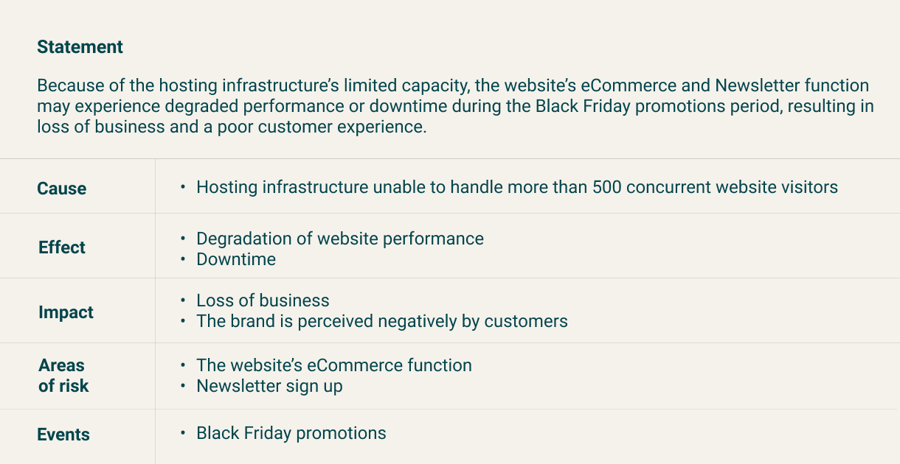
Task: Click the "Loss of business" bullet under Impact
Action: [263, 300]
